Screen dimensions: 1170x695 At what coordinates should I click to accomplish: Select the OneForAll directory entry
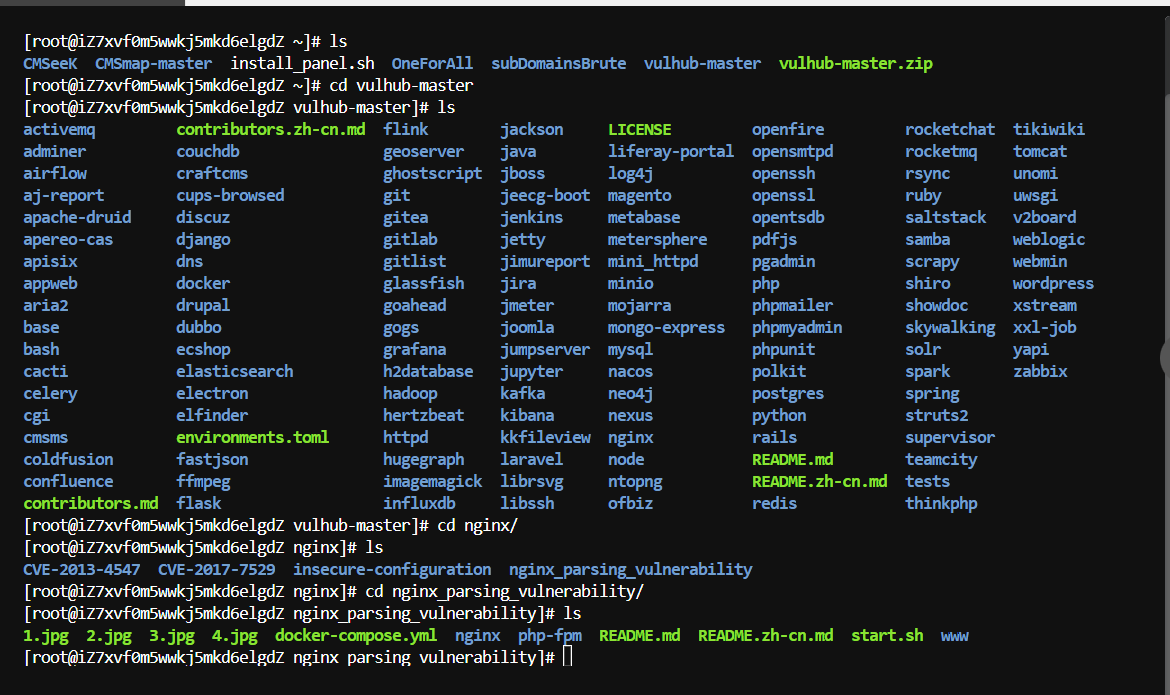(432, 63)
